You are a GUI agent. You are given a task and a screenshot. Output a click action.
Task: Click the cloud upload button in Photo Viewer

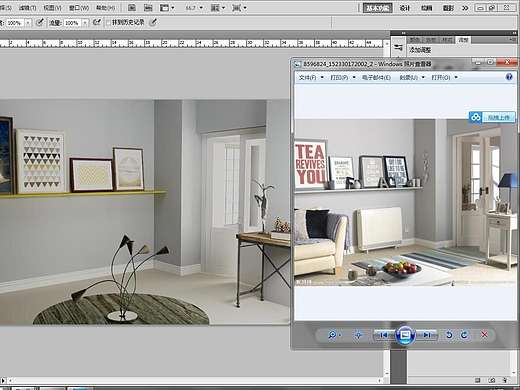pyautogui.click(x=492, y=117)
